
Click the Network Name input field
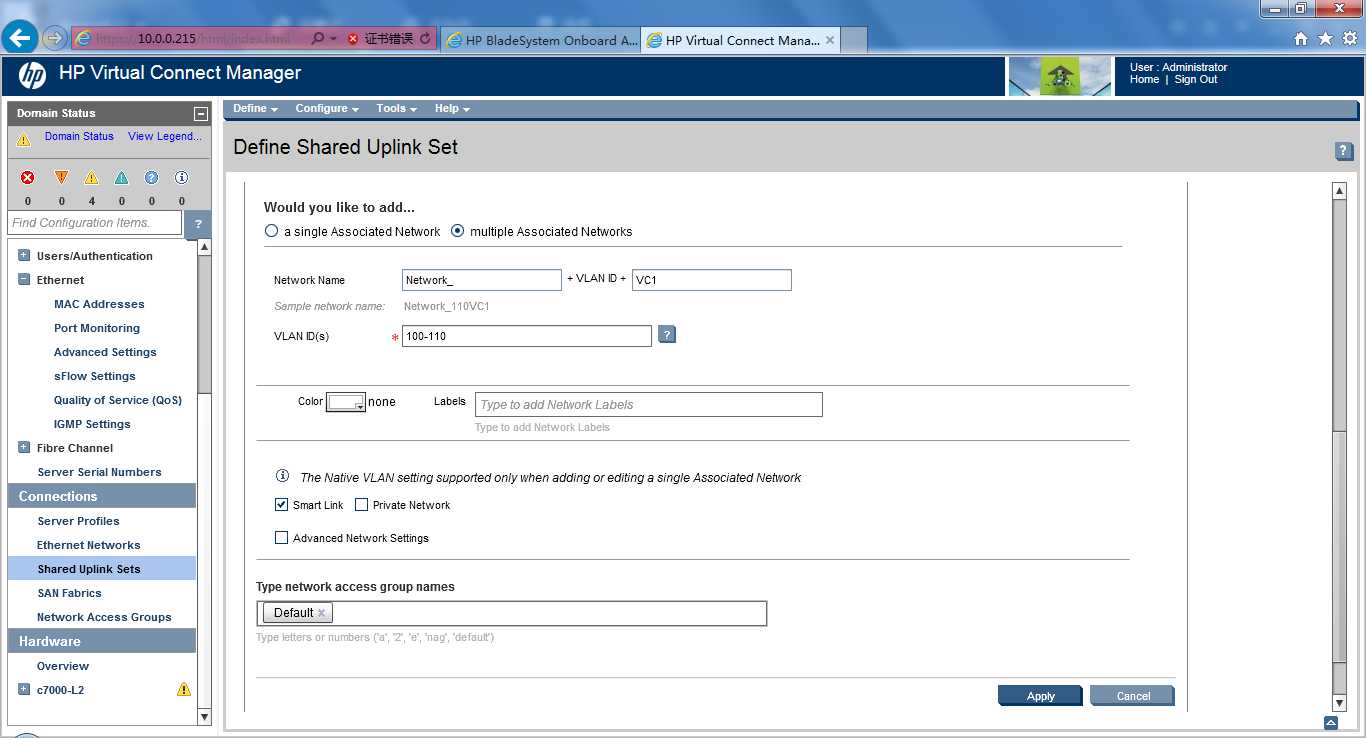coord(482,280)
